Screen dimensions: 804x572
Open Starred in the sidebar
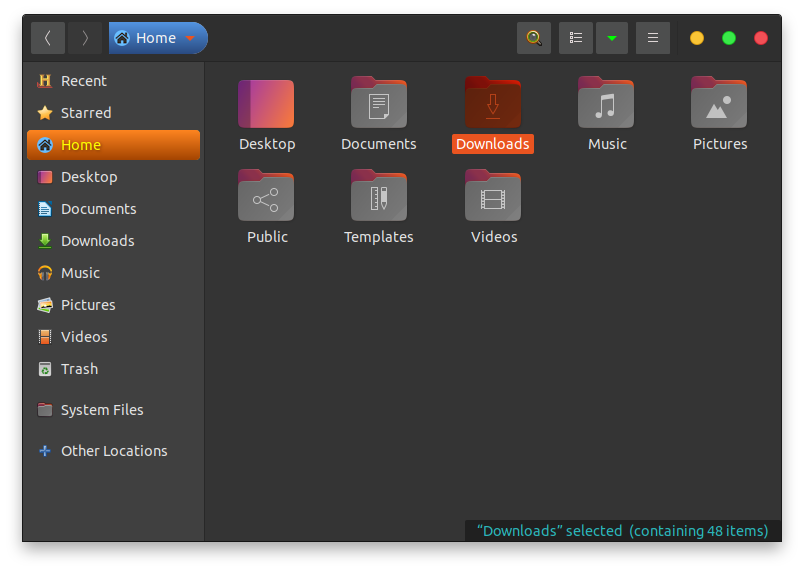click(x=113, y=113)
